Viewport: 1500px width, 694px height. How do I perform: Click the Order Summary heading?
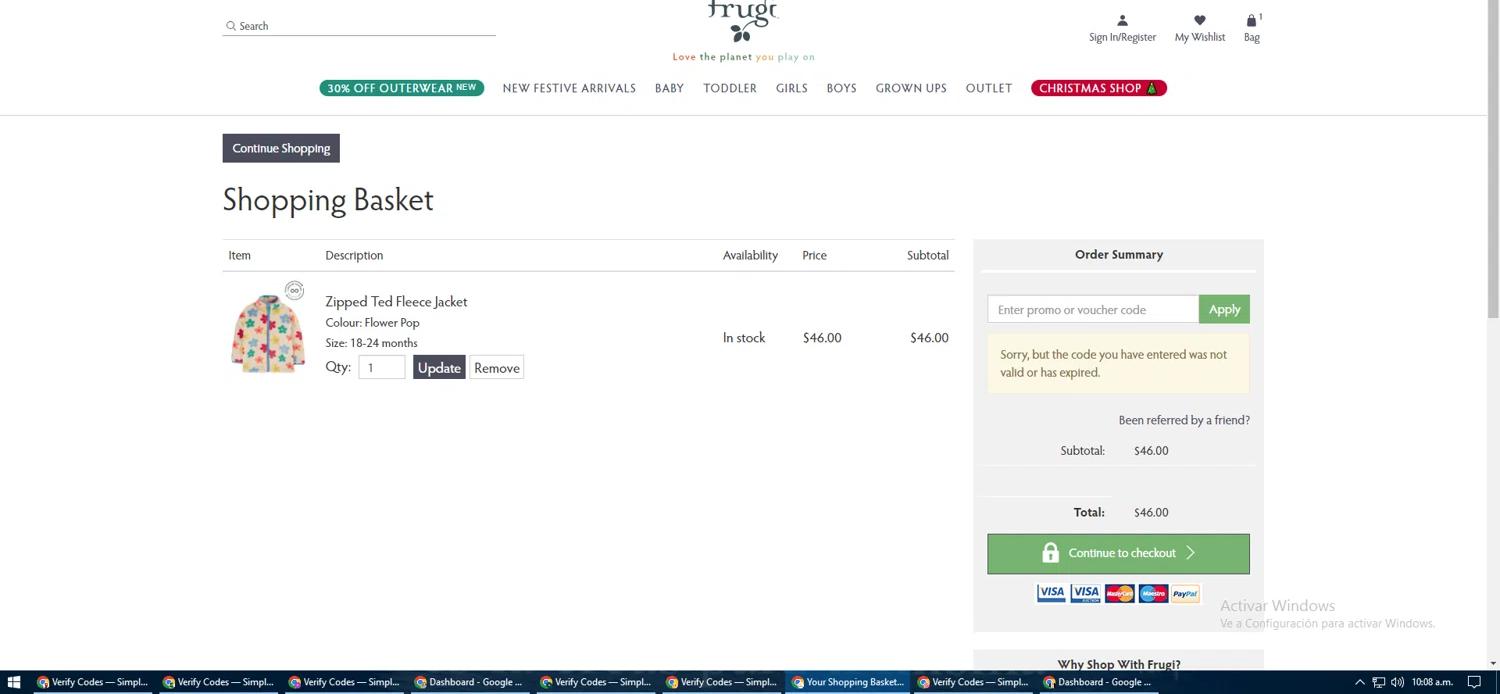[x=1119, y=255]
